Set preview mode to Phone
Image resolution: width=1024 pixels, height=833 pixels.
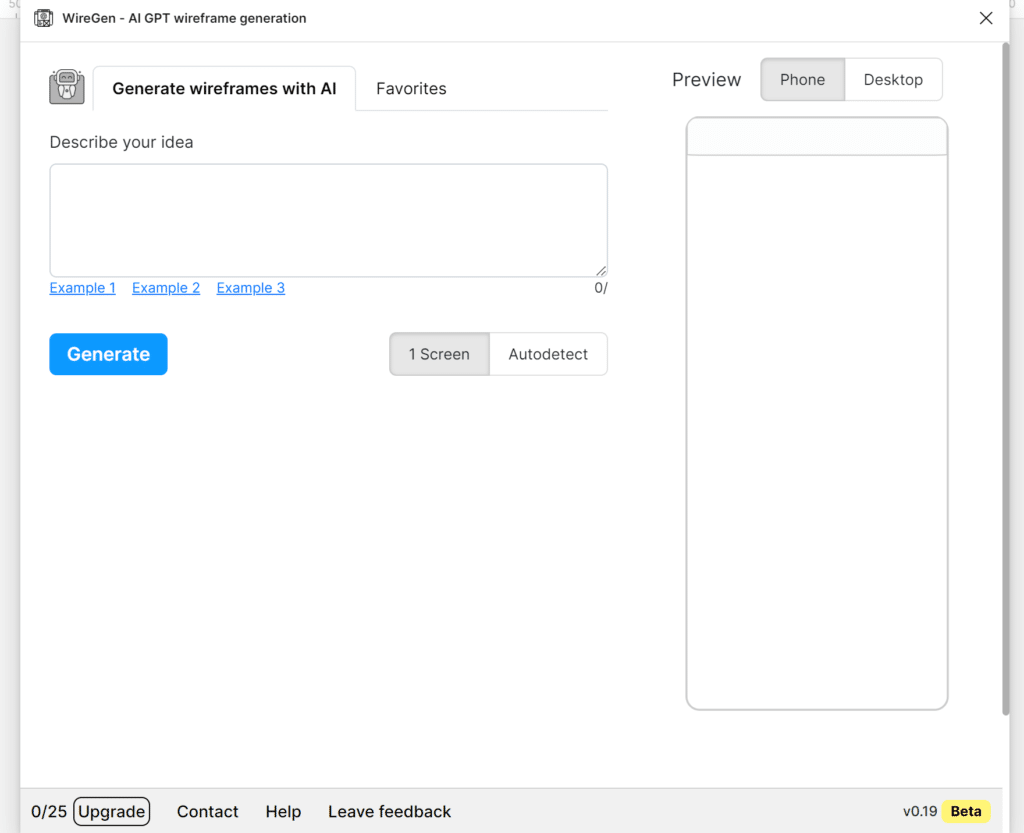[x=803, y=80]
